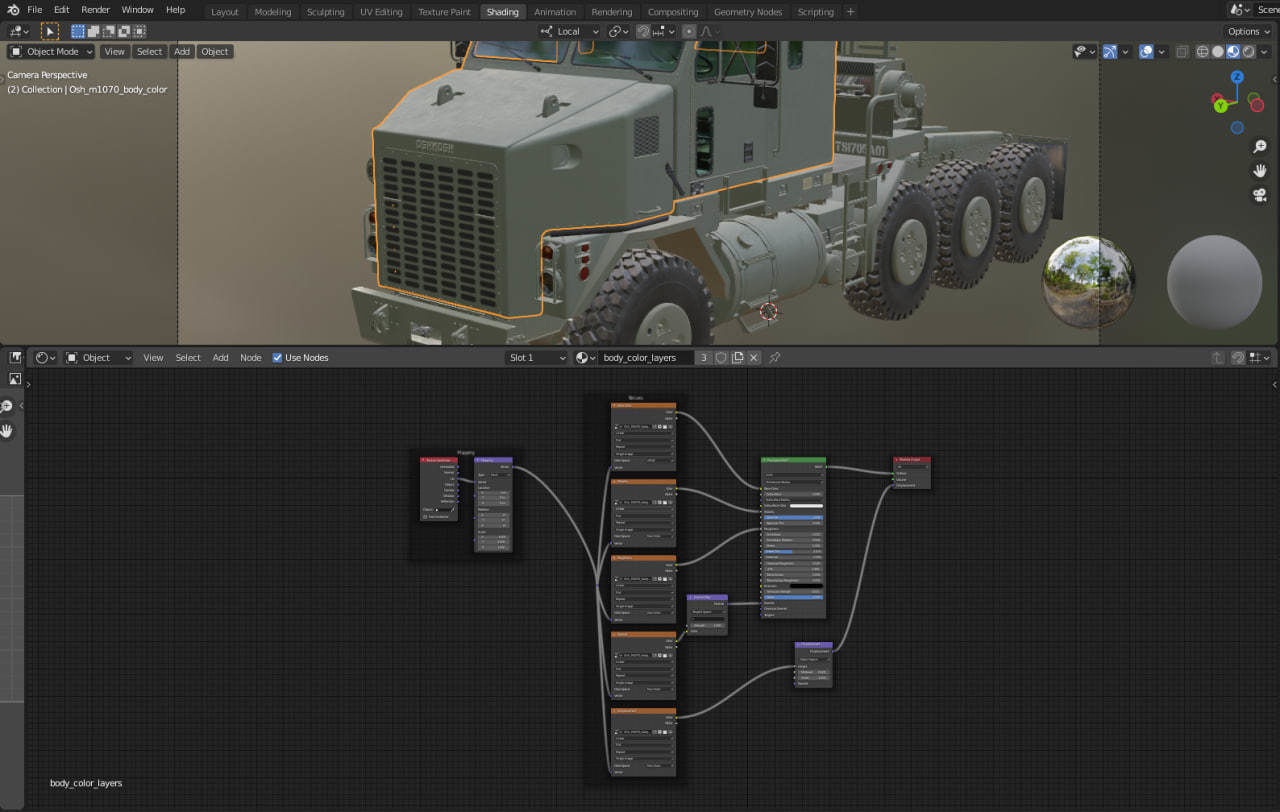
Task: Switch to the Compositing workspace tab
Action: (673, 12)
